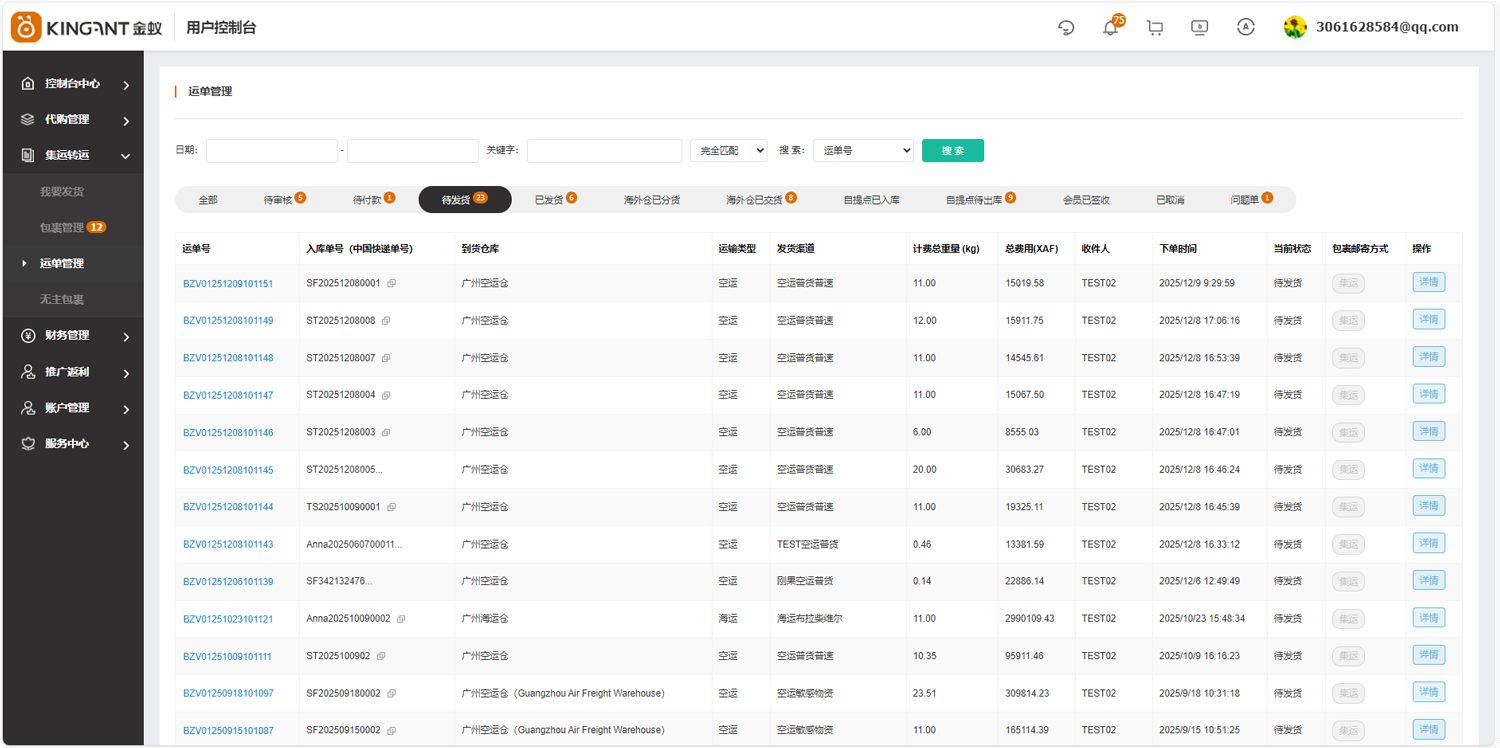Screen dimensions: 1500x748
Task: Switch to the 待审核 tab
Action: [283, 200]
